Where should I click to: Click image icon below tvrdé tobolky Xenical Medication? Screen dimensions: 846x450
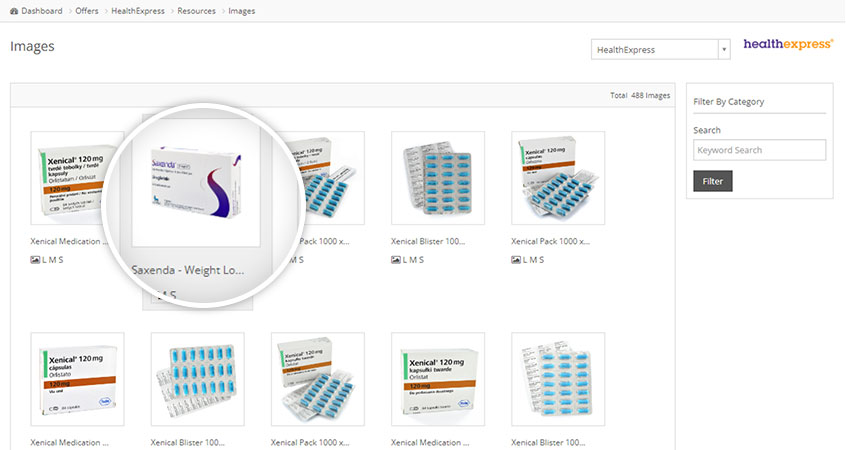click(35, 260)
